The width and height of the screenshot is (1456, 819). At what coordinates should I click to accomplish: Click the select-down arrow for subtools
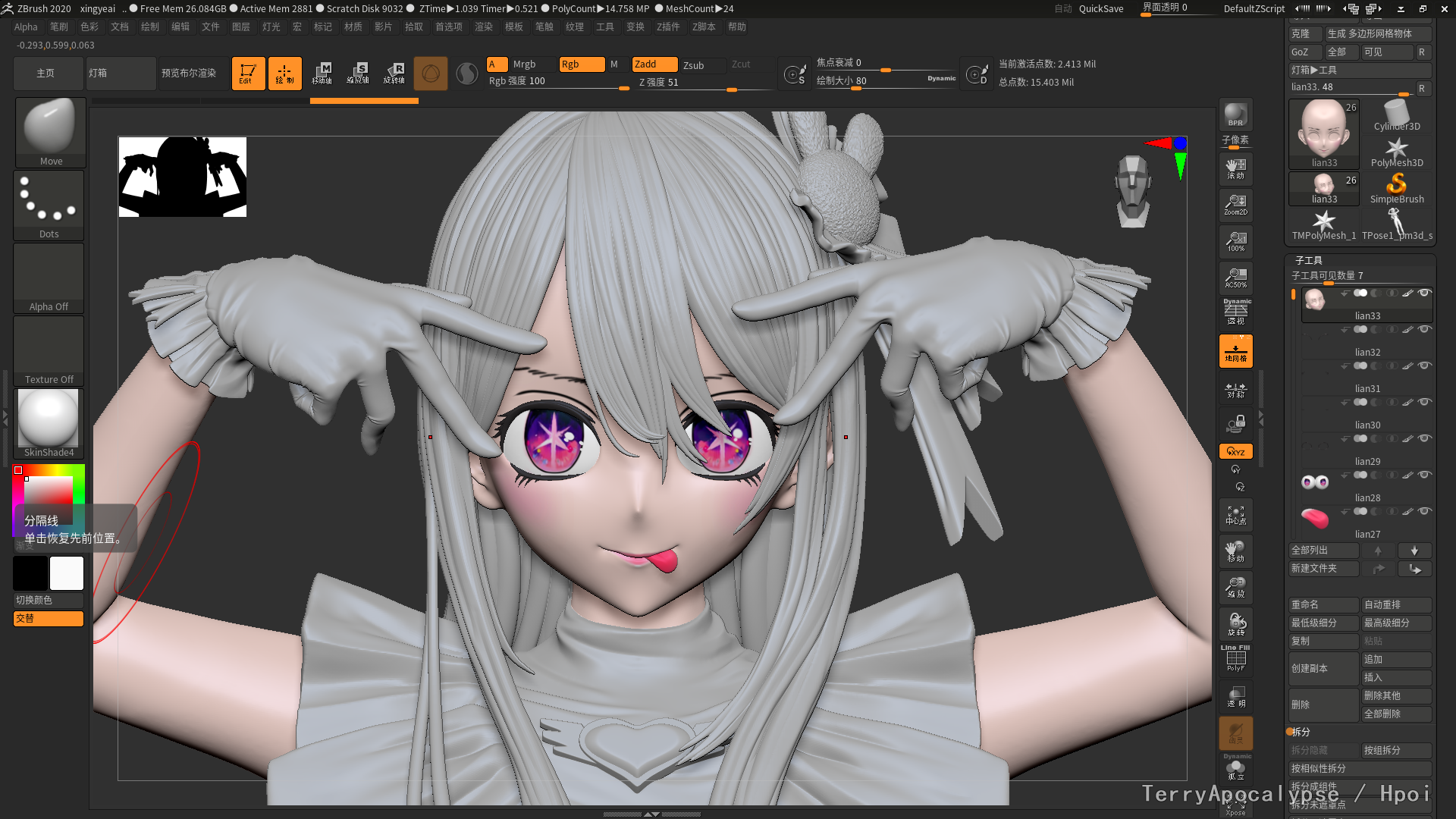pyautogui.click(x=1414, y=551)
